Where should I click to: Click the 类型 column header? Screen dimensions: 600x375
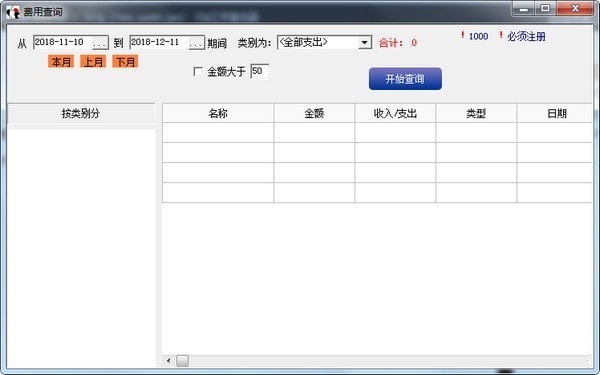point(476,113)
